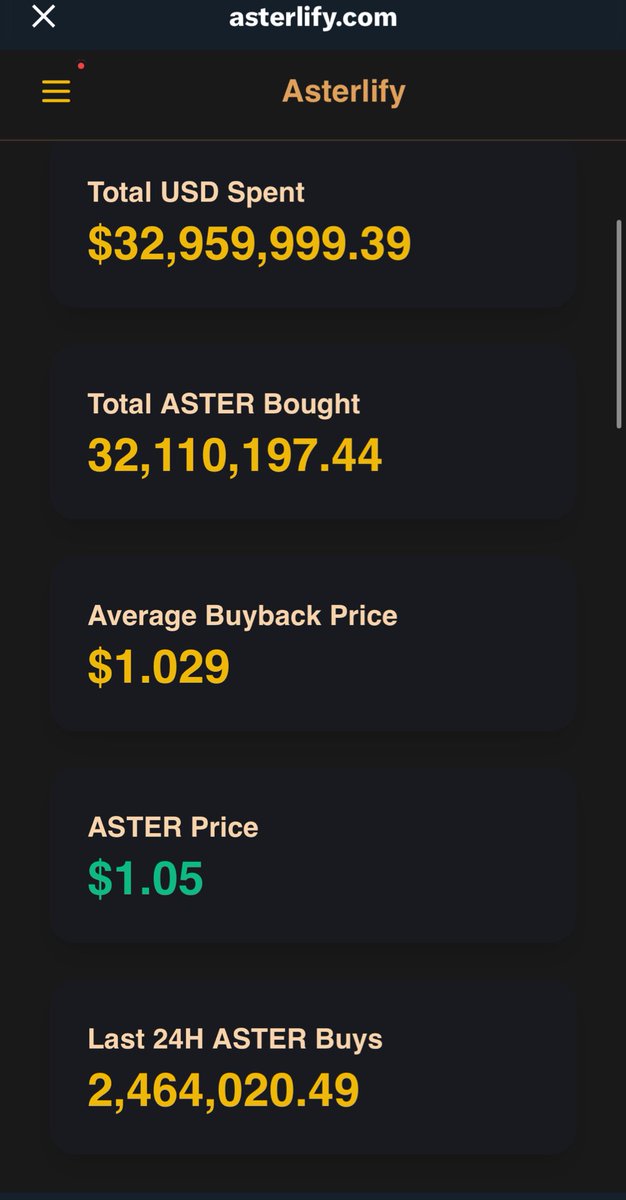
Task: Click the asterlify.com address text
Action: tap(313, 17)
